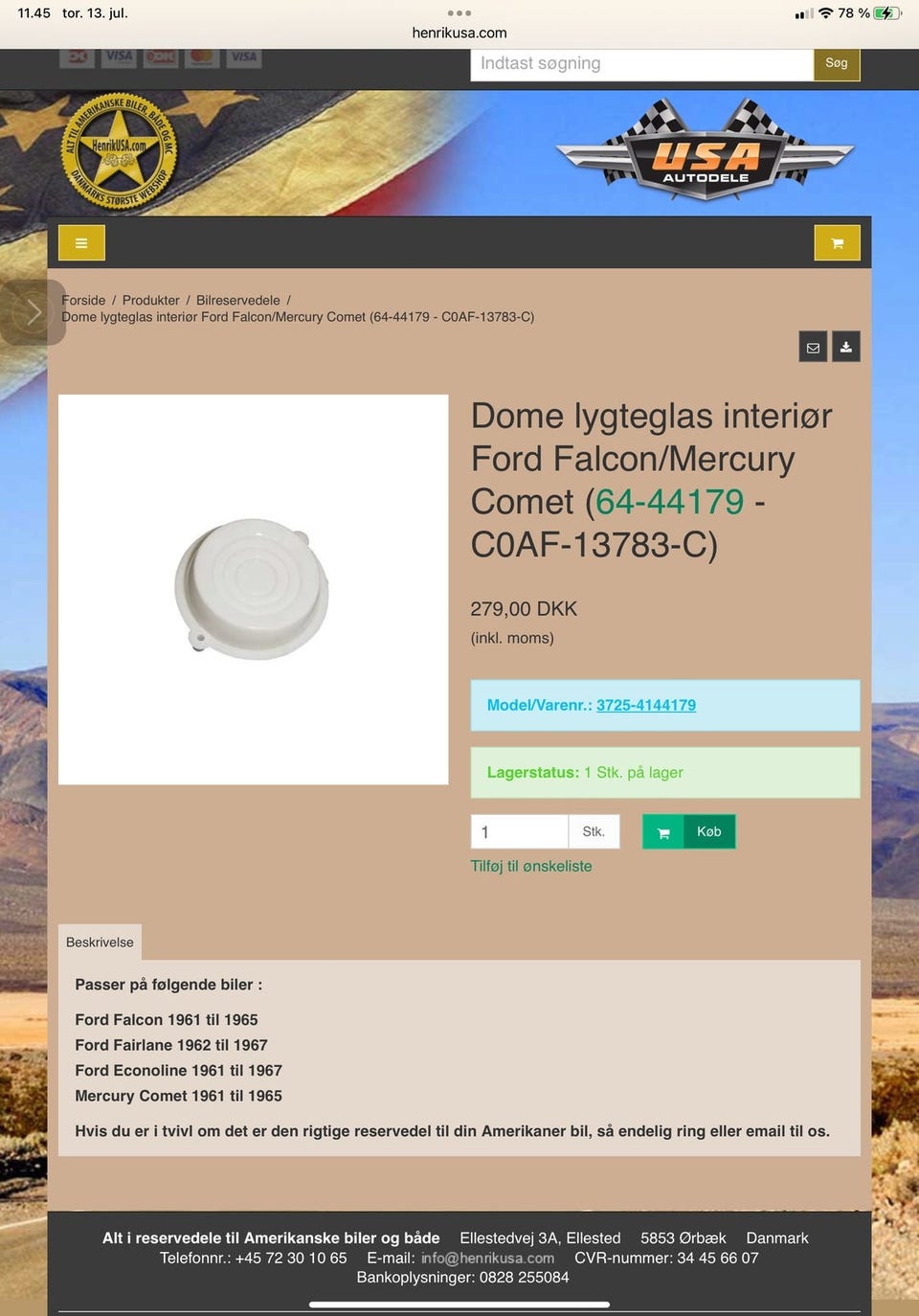919x1316 pixels.
Task: Expand the side panel chevron arrow
Action: [33, 312]
